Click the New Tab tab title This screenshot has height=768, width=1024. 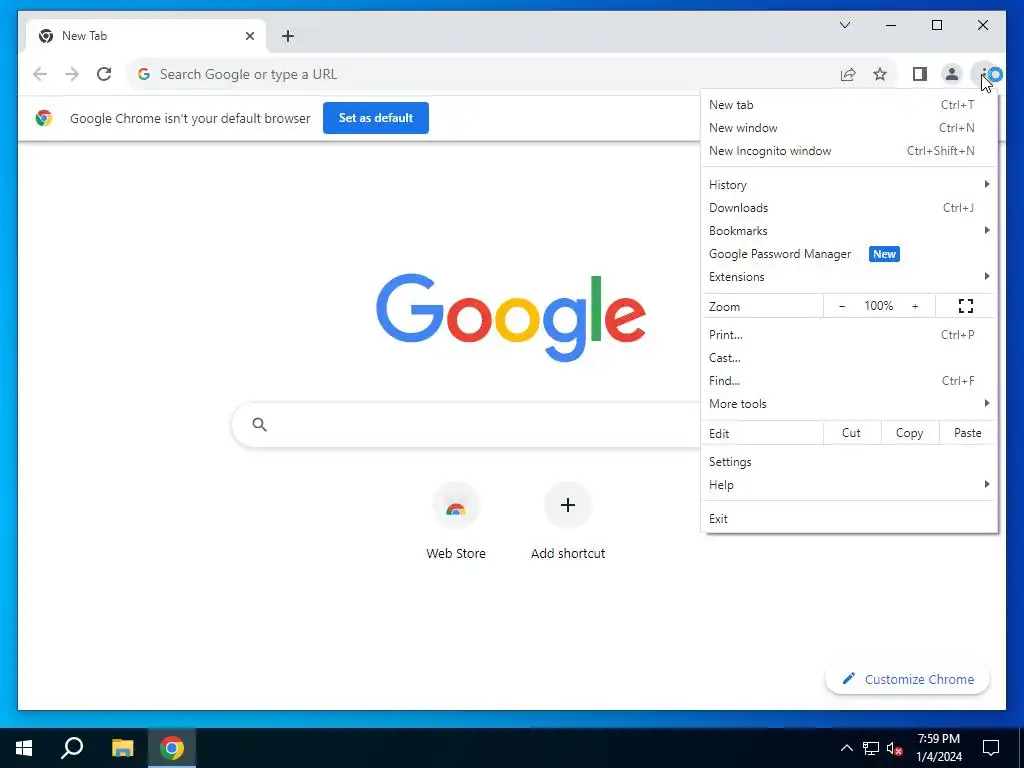pos(84,36)
